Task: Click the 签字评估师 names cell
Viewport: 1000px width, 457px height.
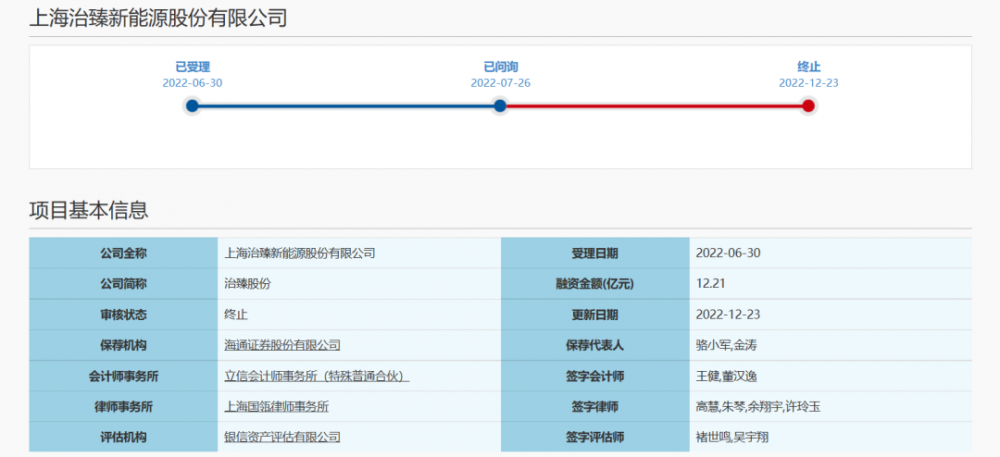Action: tap(731, 437)
